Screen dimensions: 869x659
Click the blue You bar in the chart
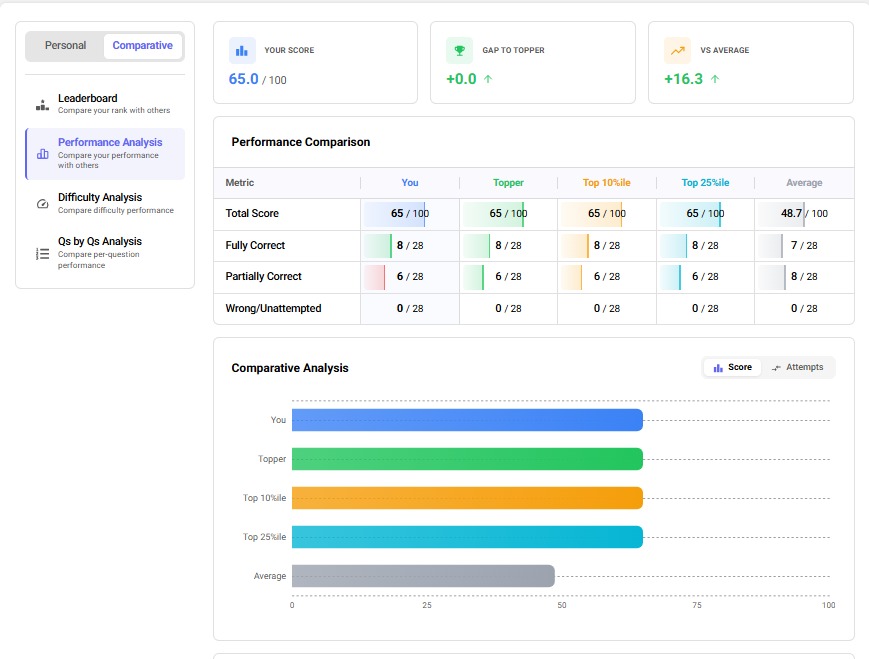click(467, 420)
